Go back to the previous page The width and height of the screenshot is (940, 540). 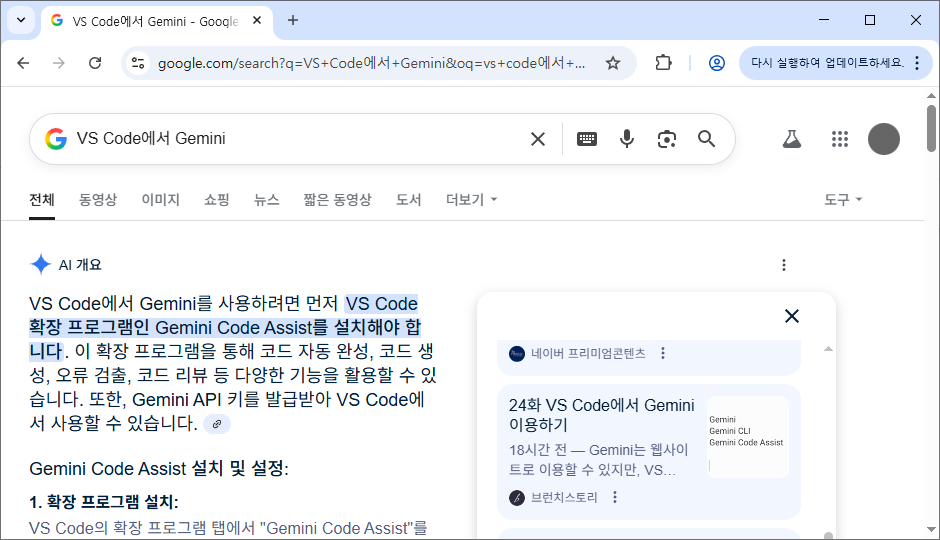(23, 63)
